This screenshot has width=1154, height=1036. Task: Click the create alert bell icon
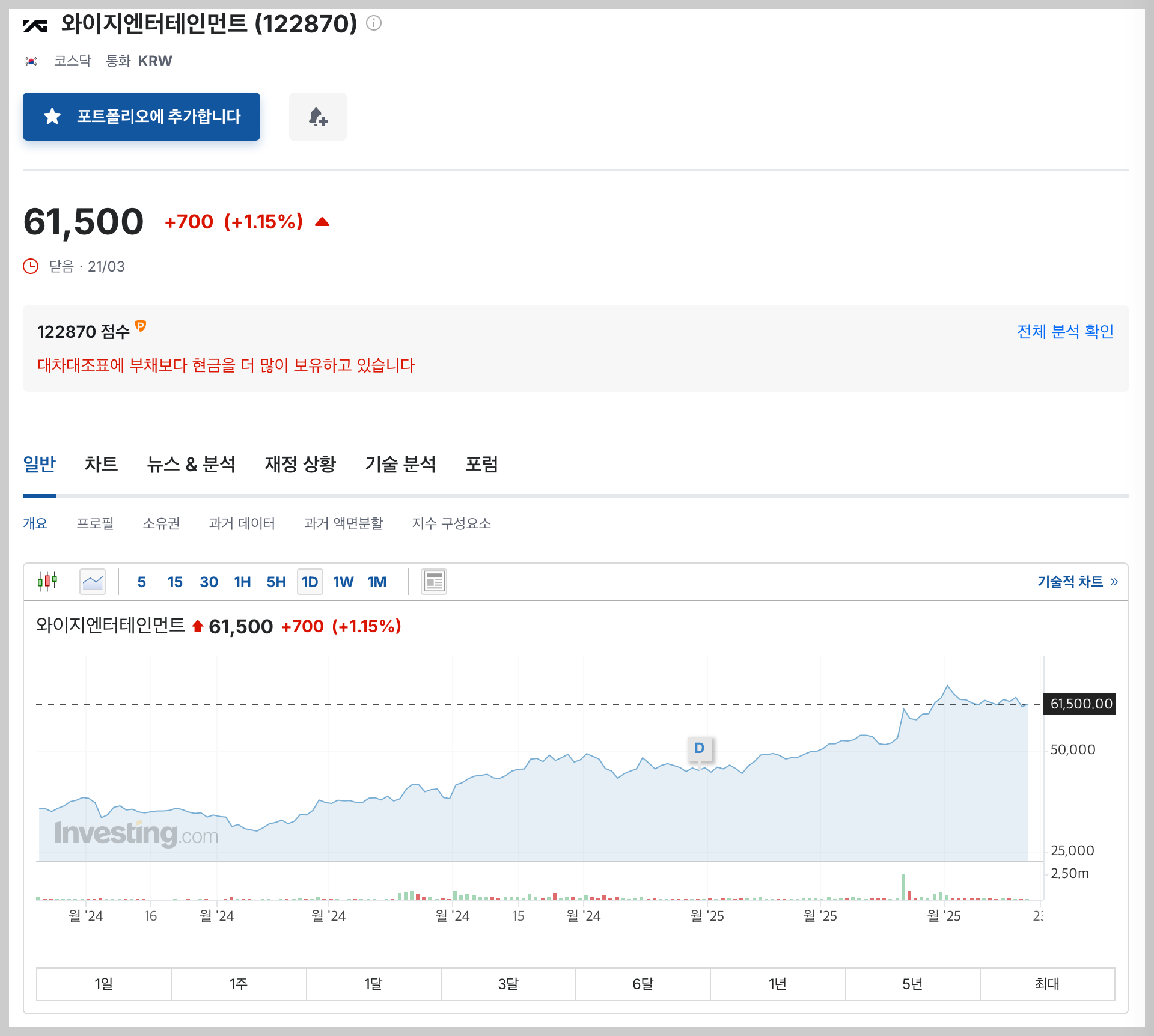(317, 117)
